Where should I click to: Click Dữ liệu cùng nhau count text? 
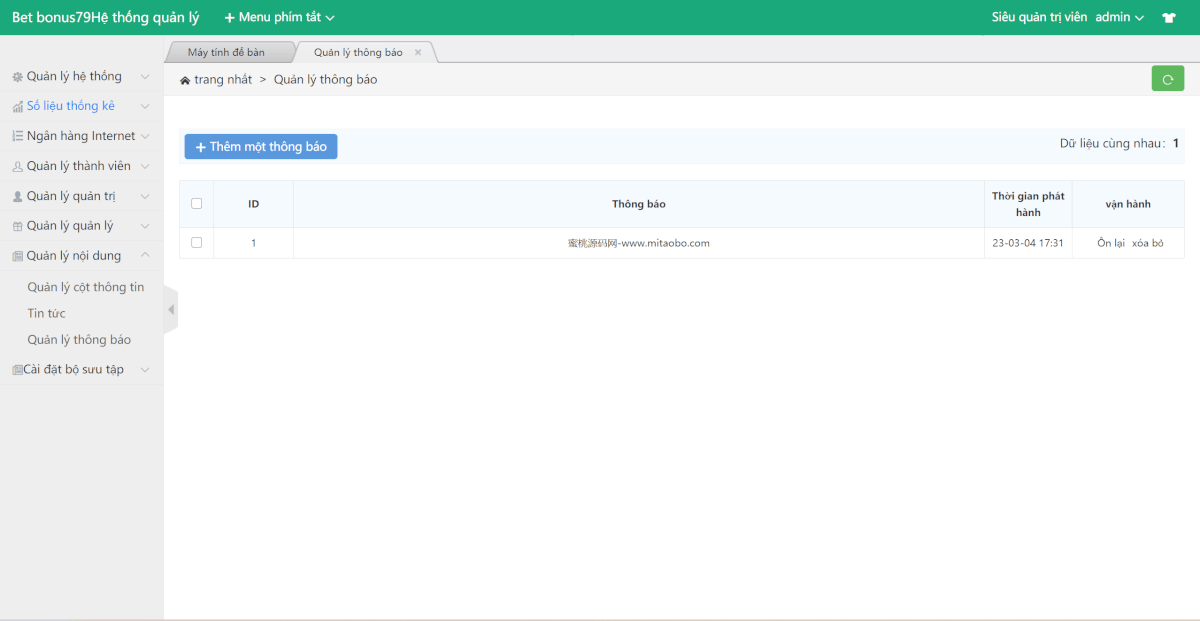pos(1119,143)
